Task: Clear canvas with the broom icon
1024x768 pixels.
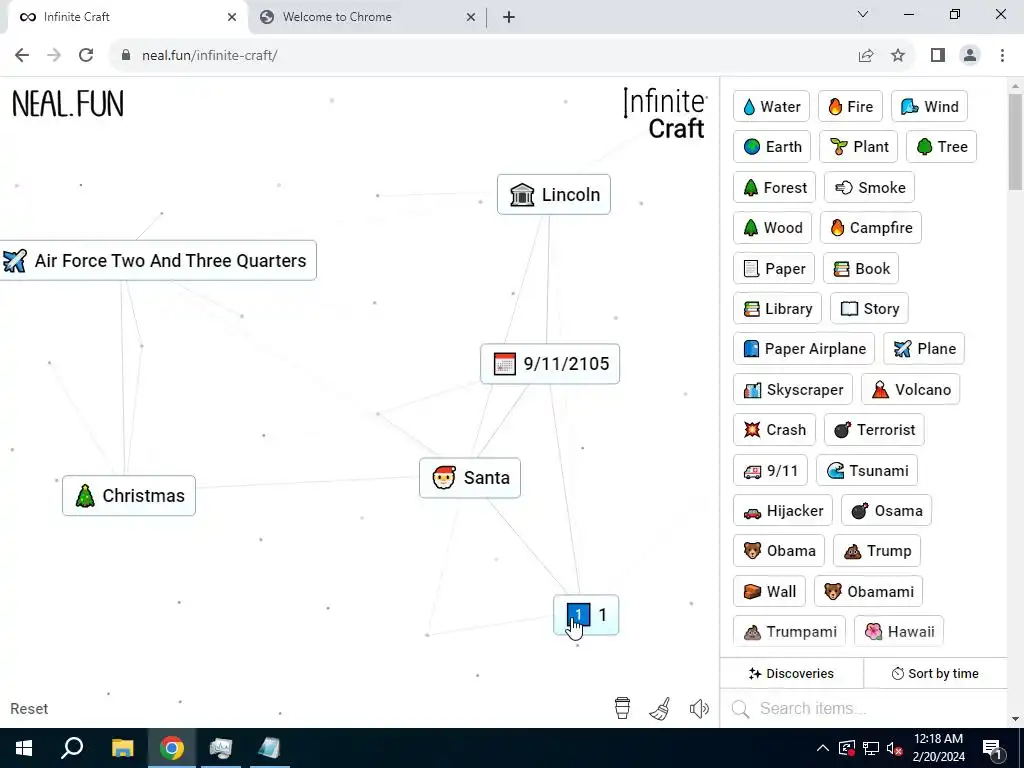Action: [660, 708]
